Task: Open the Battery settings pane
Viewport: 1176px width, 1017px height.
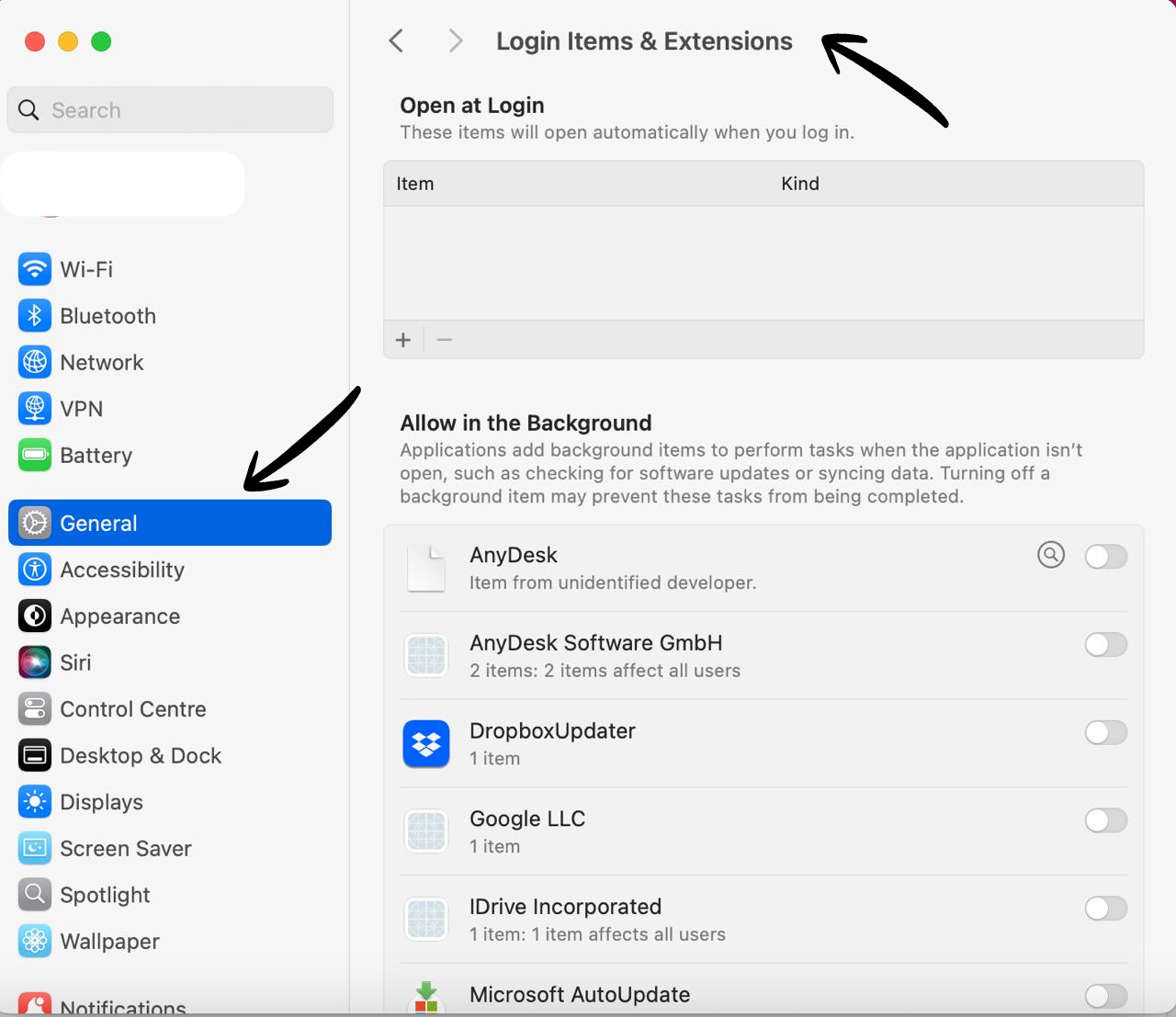Action: click(x=96, y=456)
